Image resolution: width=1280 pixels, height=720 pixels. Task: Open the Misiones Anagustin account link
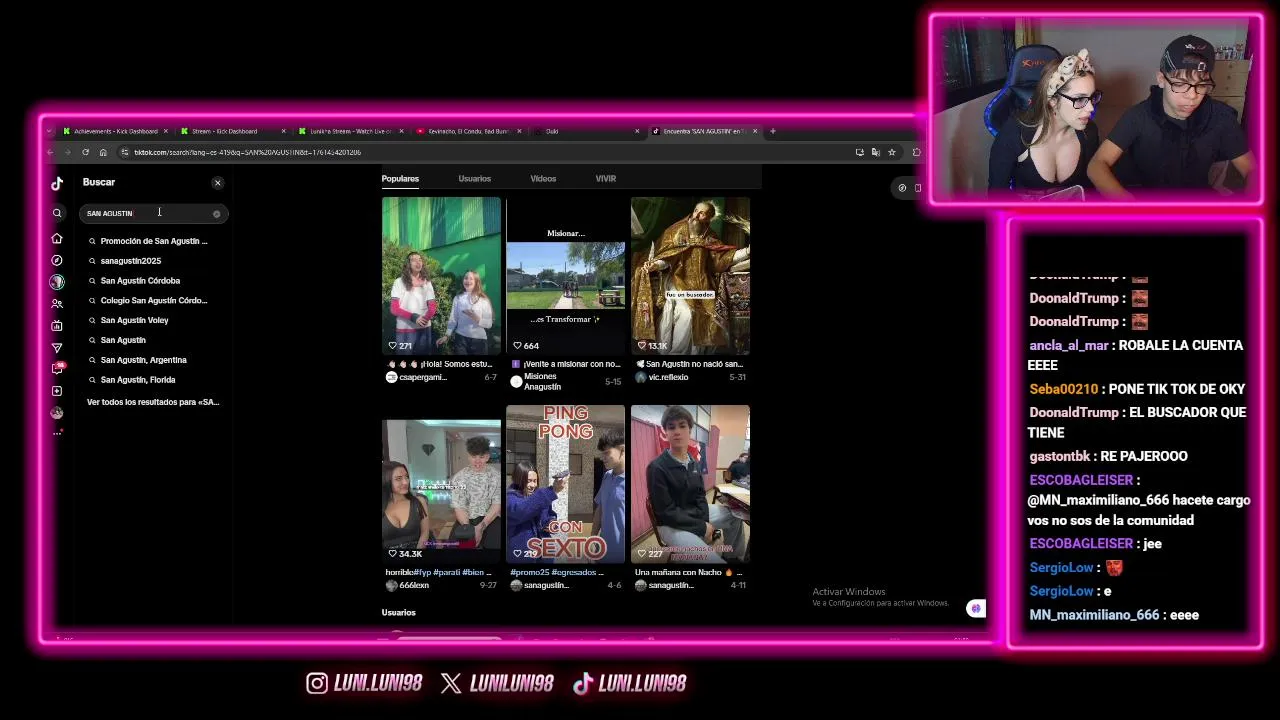pyautogui.click(x=540, y=382)
